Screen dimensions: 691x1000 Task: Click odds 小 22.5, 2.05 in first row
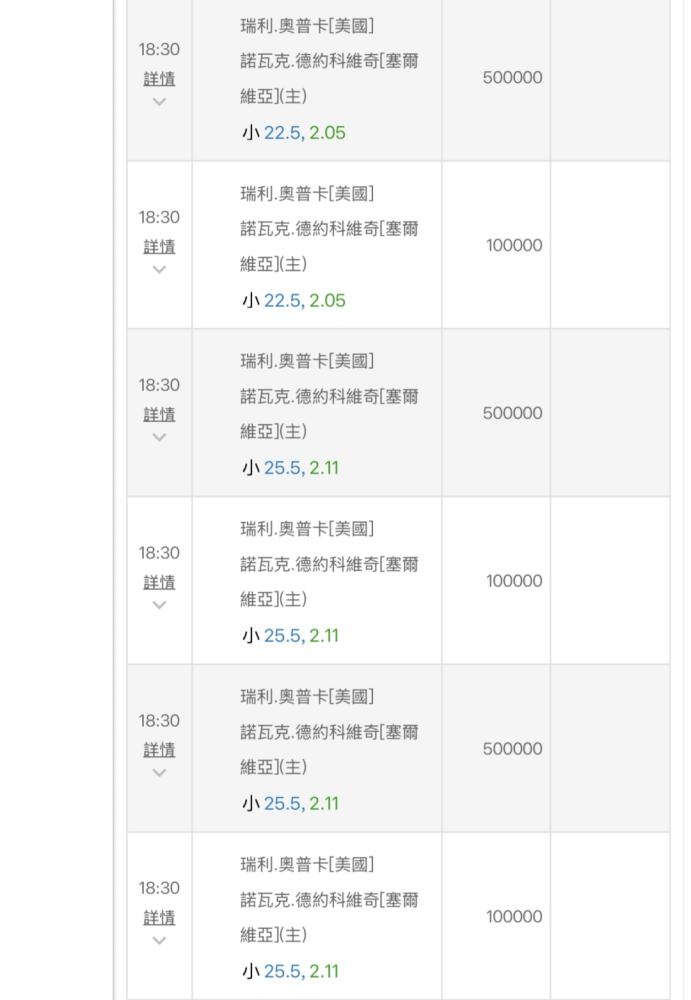pos(293,133)
